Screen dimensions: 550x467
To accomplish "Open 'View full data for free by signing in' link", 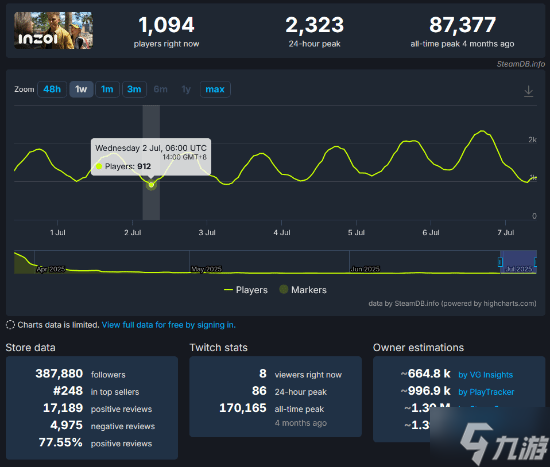I will tap(169, 325).
